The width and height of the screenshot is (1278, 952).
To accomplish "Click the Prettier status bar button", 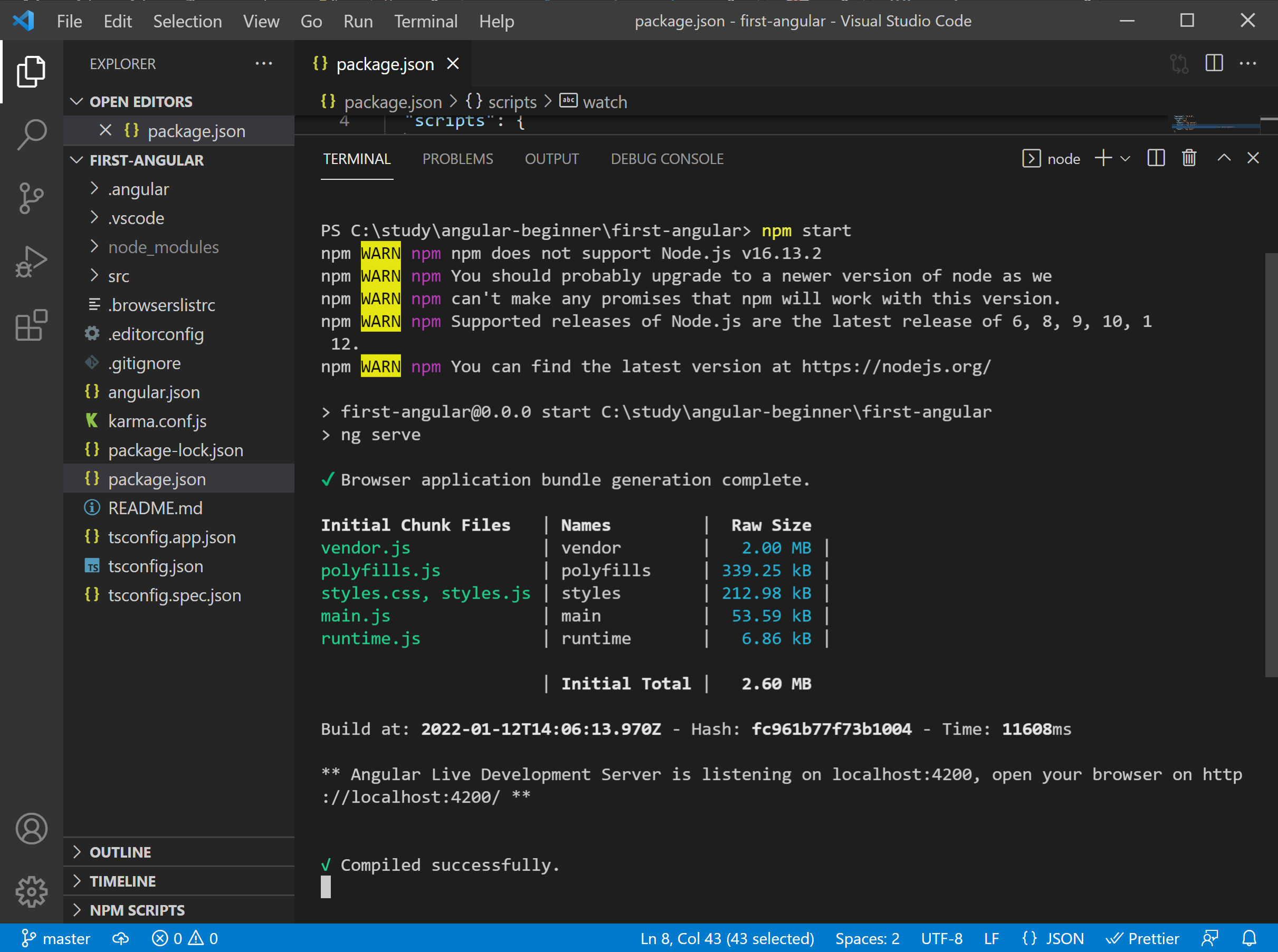I will pyautogui.click(x=1142, y=939).
